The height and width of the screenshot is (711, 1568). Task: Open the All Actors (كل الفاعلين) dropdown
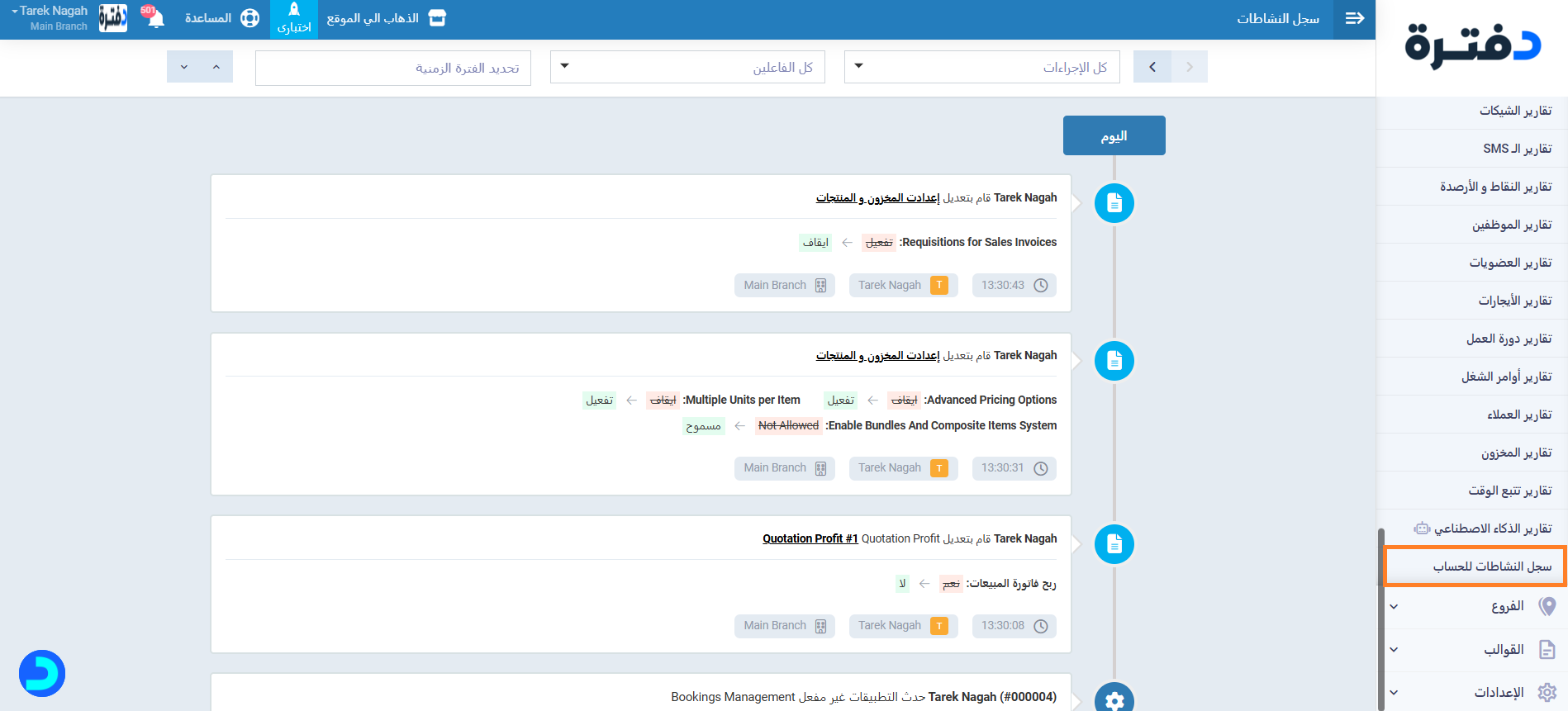[x=687, y=67]
